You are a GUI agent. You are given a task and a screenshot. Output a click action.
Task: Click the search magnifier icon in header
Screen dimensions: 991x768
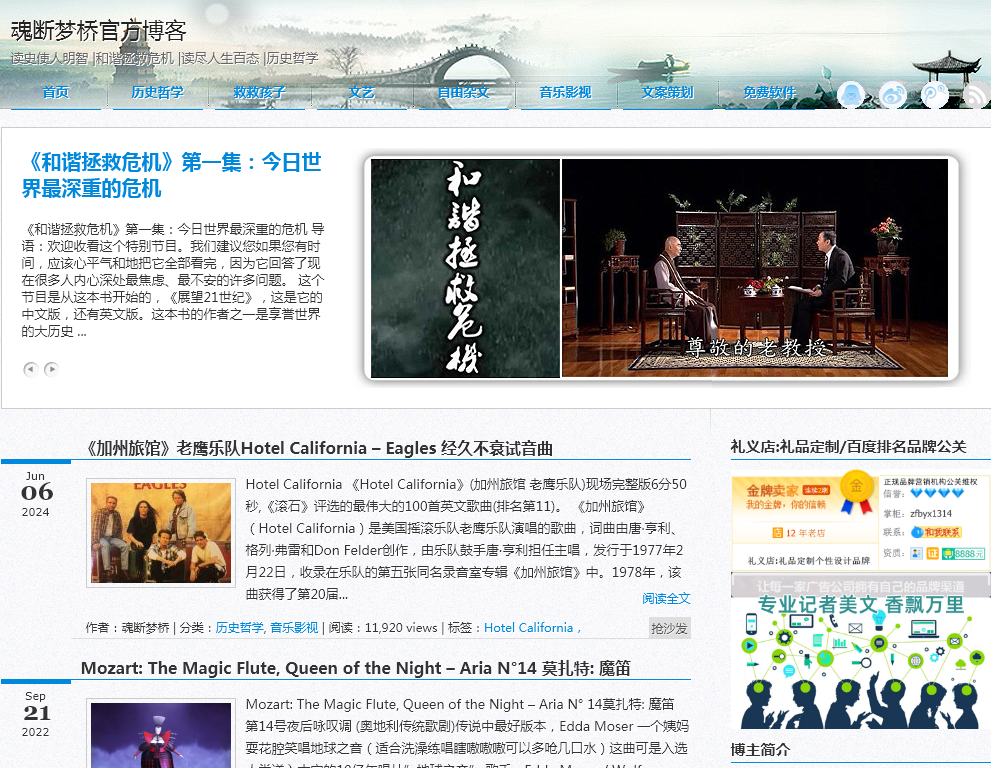tap(934, 95)
